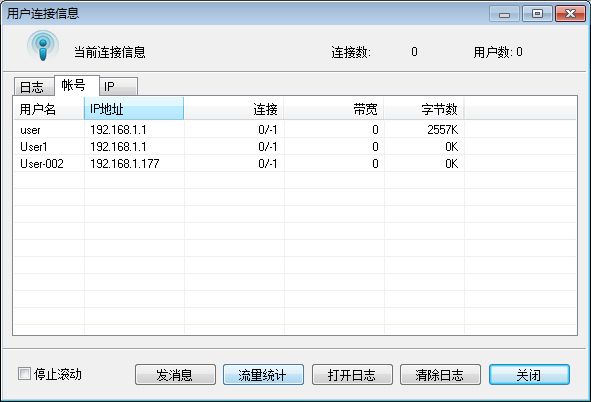Enable the 停止滚动 checkbox

pos(24,374)
